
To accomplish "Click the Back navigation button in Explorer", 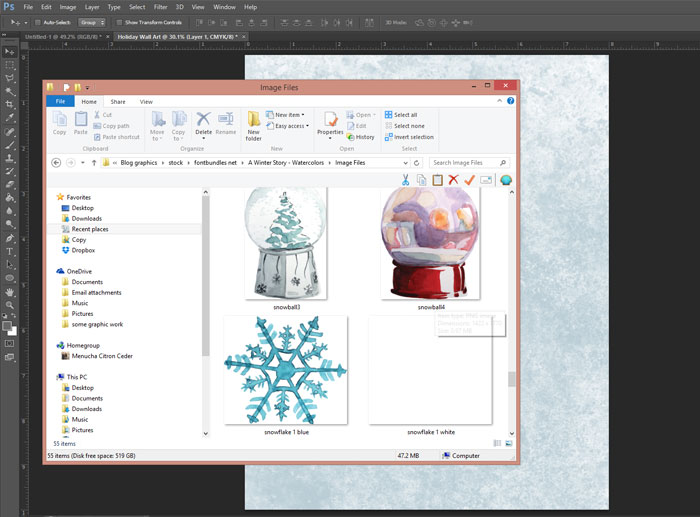I will pos(56,163).
